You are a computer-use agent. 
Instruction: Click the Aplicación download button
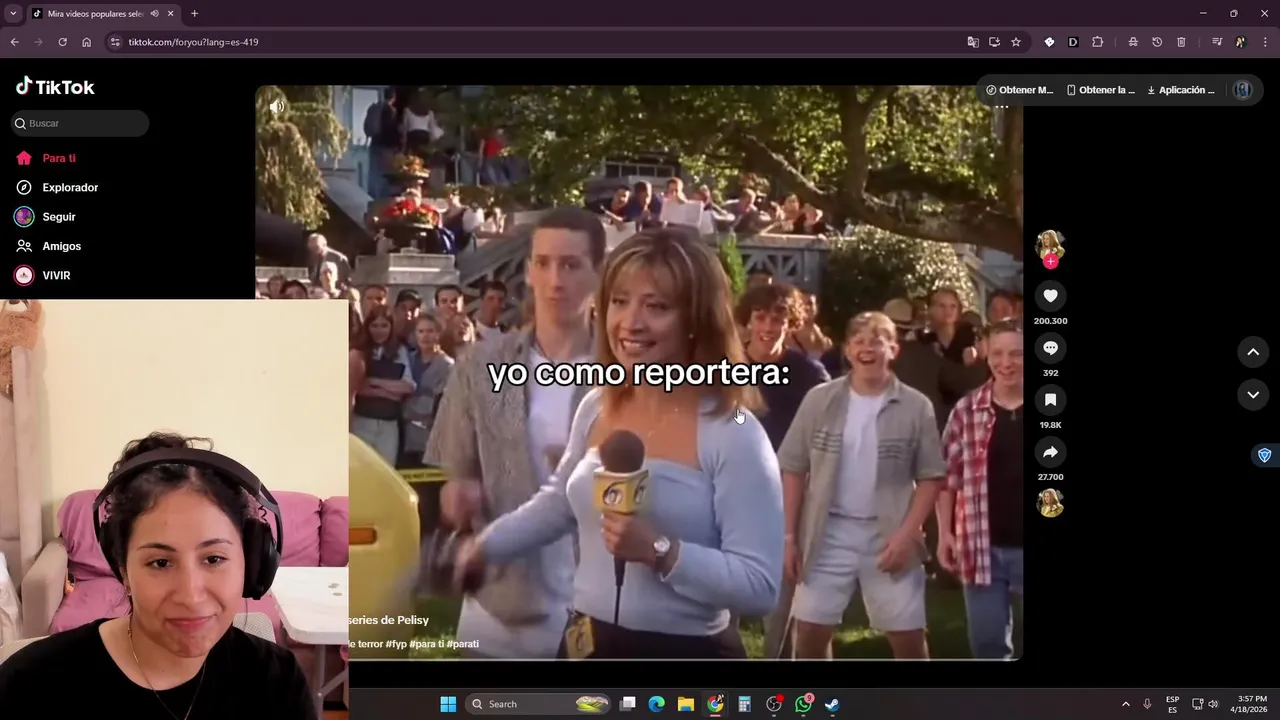tap(1181, 90)
